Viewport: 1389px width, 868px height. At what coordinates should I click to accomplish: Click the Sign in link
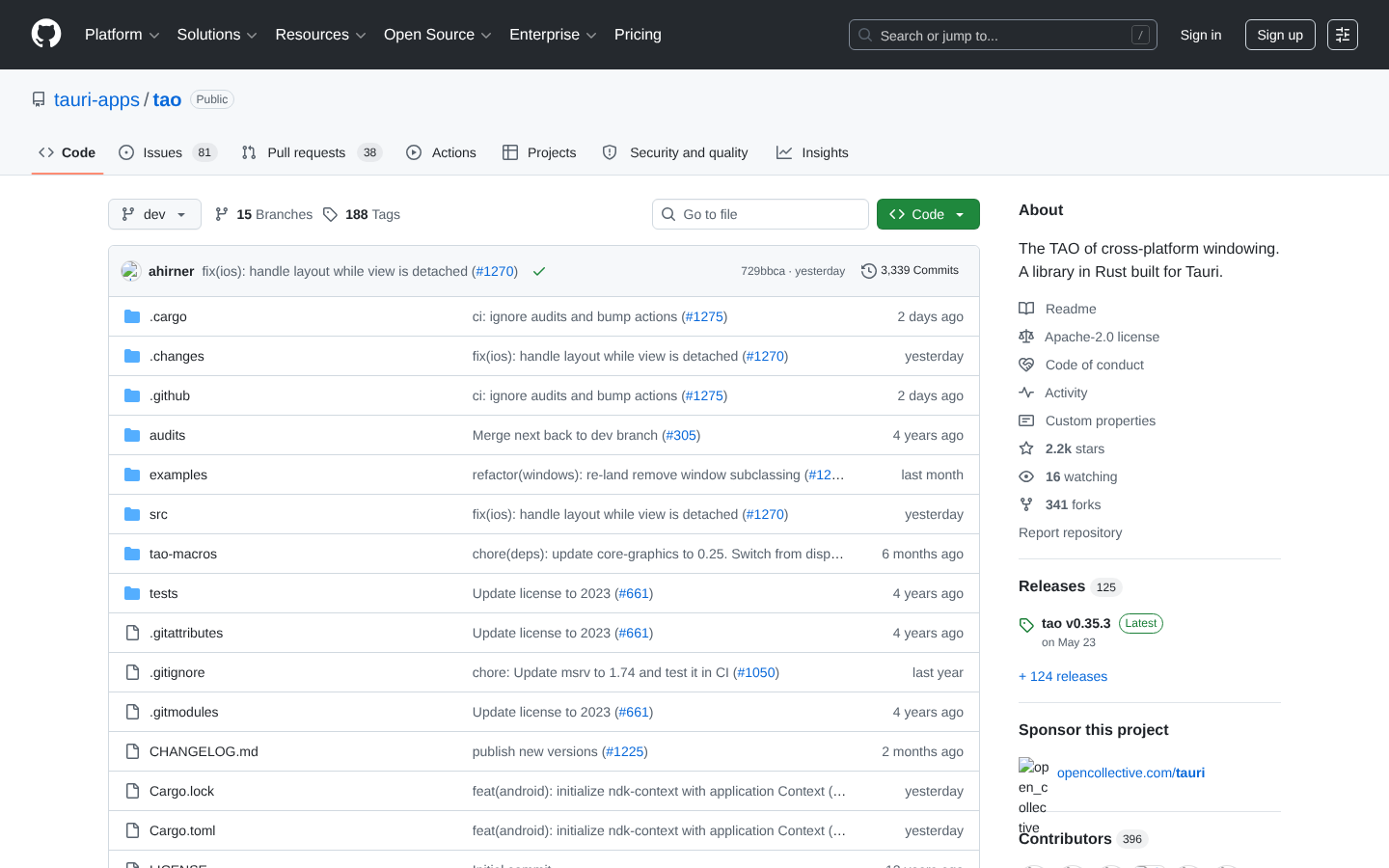(1201, 35)
